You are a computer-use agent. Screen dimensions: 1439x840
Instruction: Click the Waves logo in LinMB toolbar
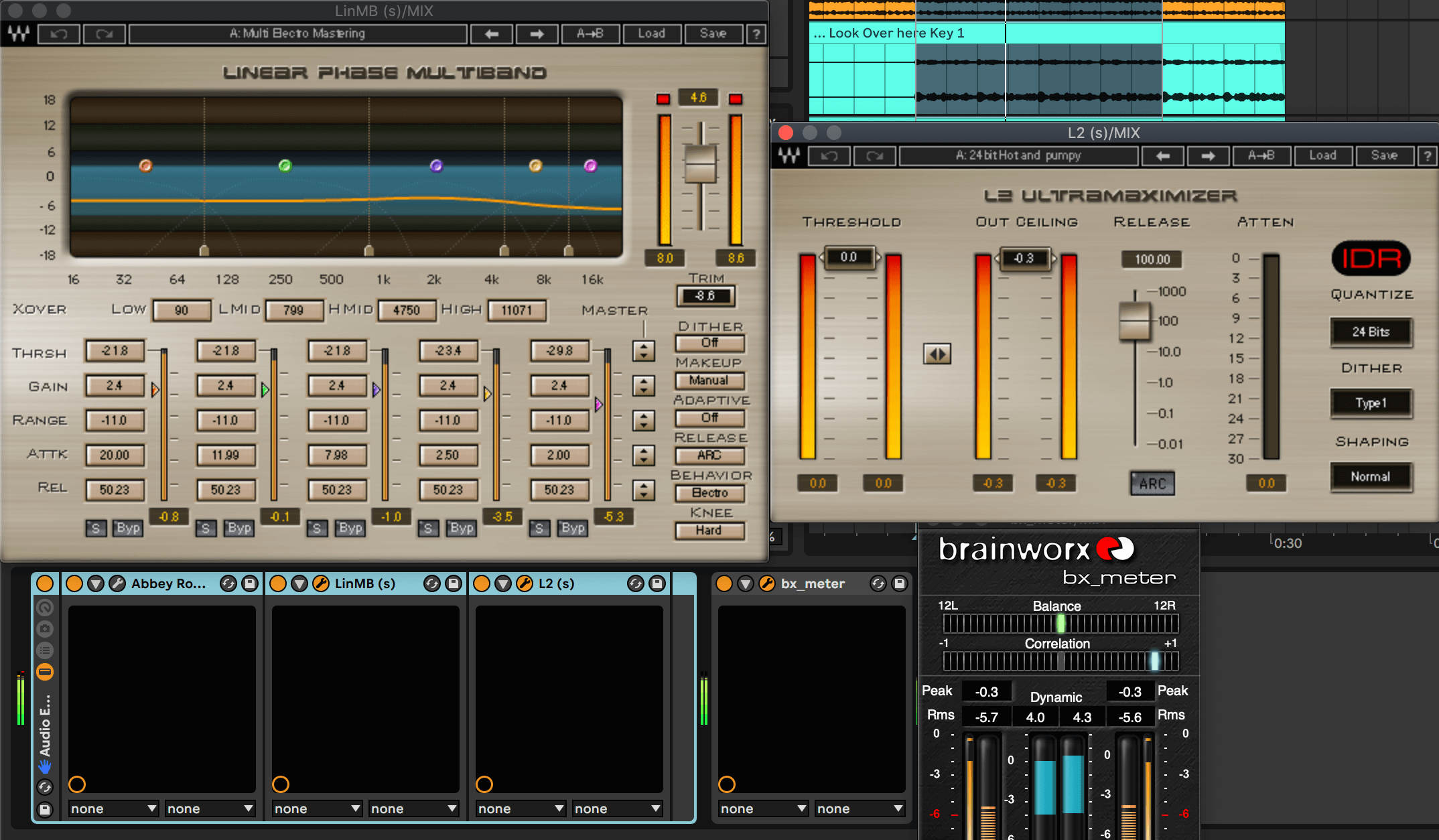tap(19, 33)
